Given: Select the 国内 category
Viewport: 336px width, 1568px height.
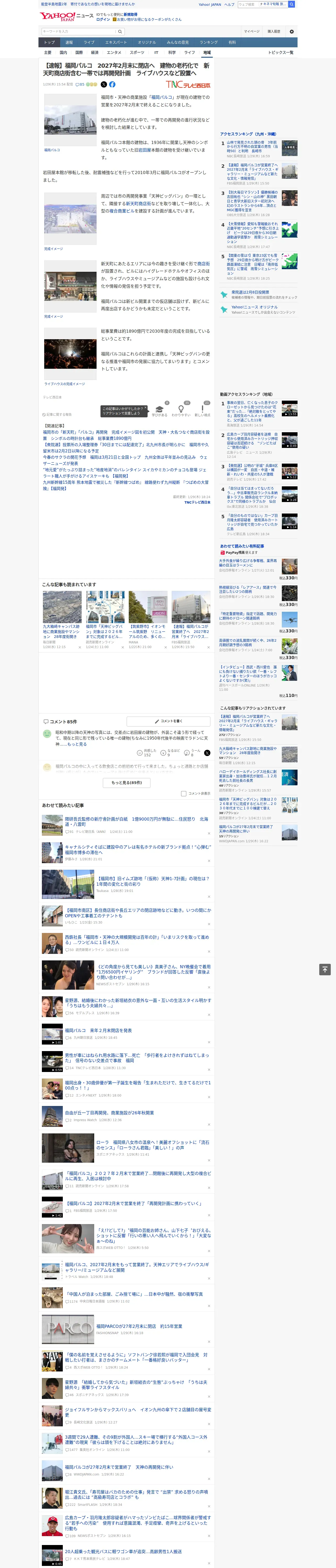Looking at the screenshot, I should 63,52.
